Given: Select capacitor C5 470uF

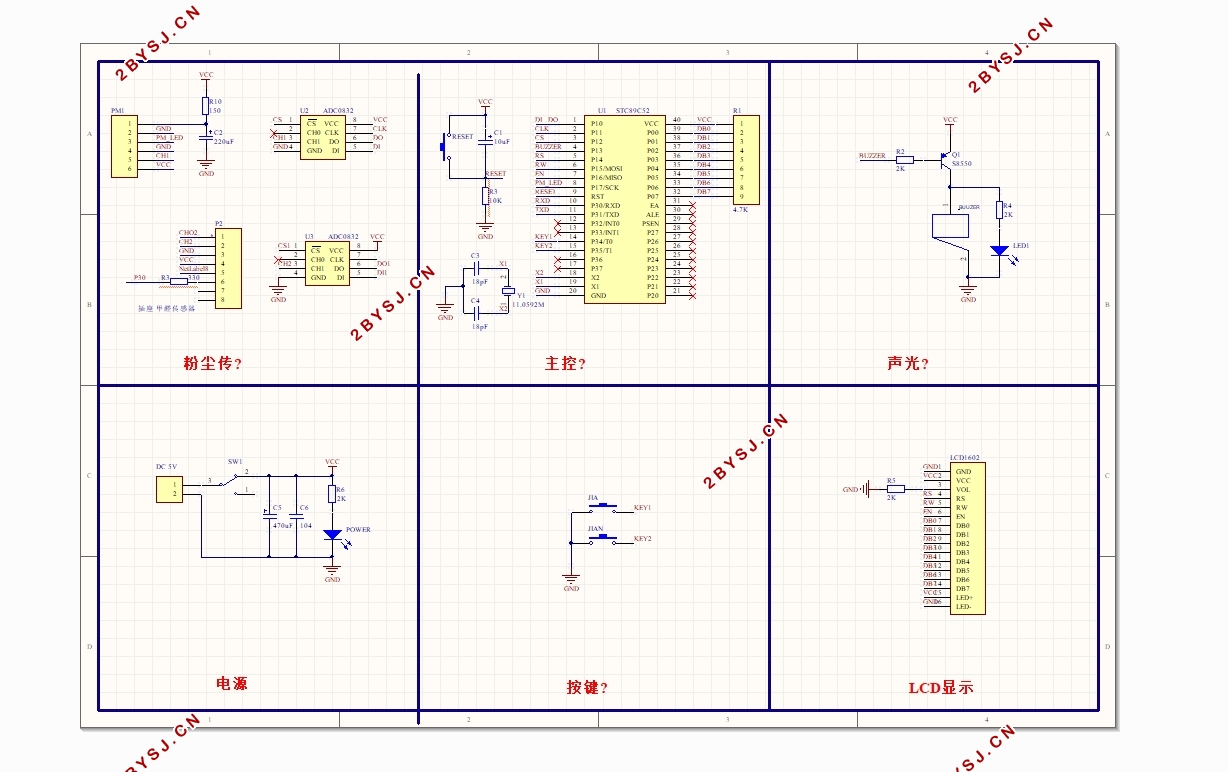Looking at the screenshot, I should [x=269, y=515].
